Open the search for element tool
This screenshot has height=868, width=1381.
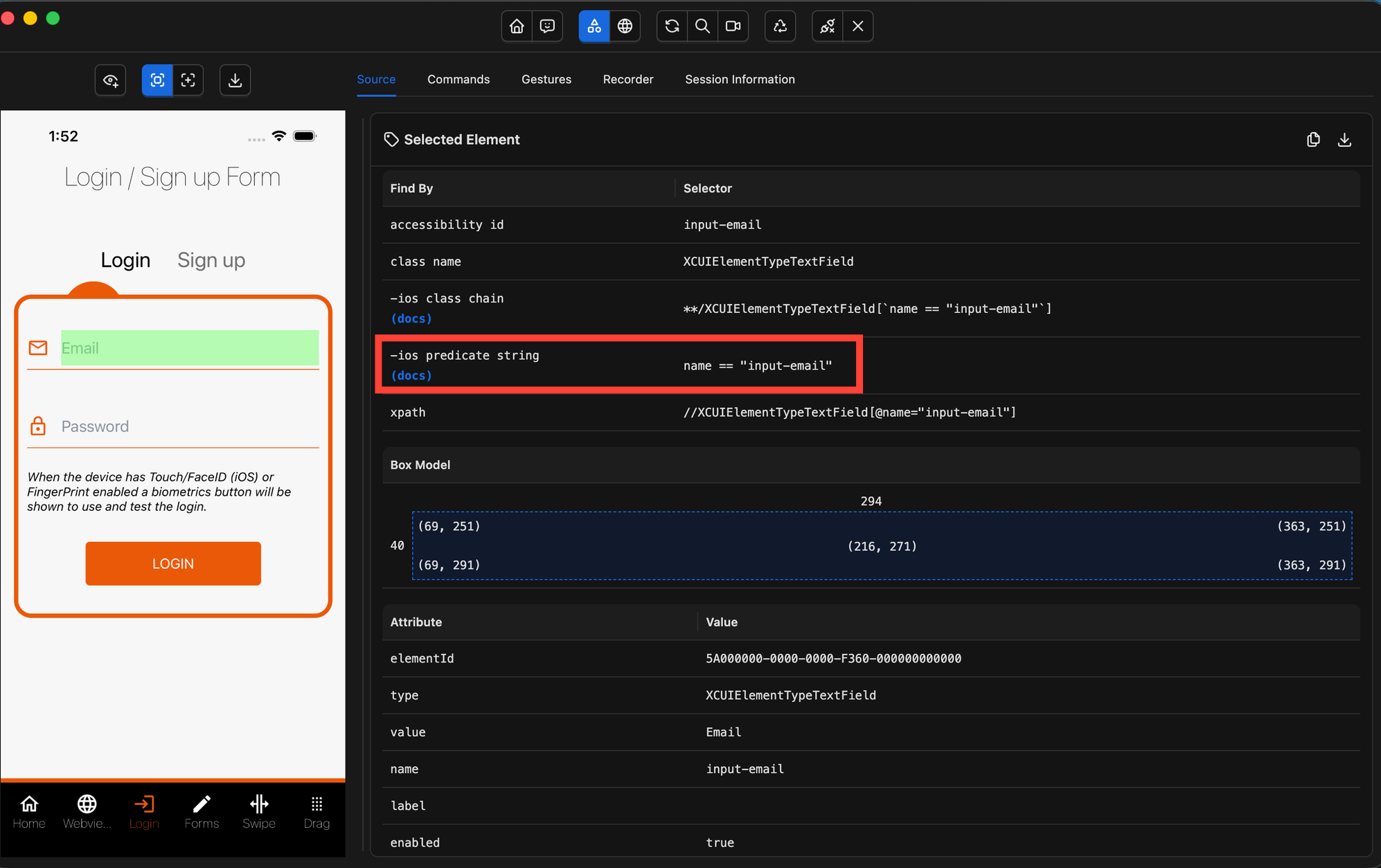tap(702, 26)
